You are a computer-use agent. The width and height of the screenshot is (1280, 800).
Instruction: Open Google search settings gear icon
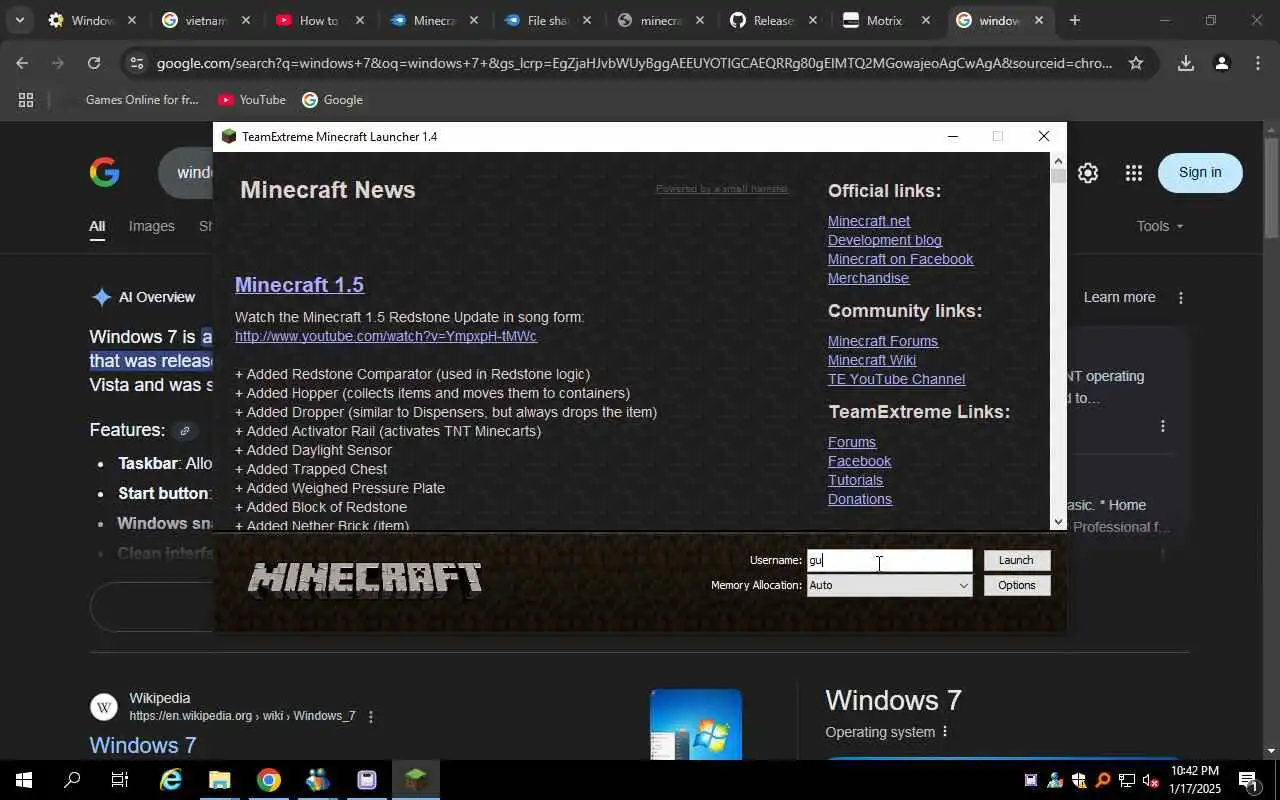(x=1088, y=173)
